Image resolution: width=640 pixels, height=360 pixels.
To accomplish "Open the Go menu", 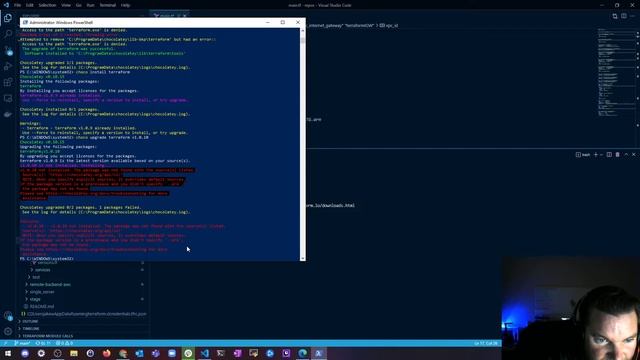I will [78, 5].
